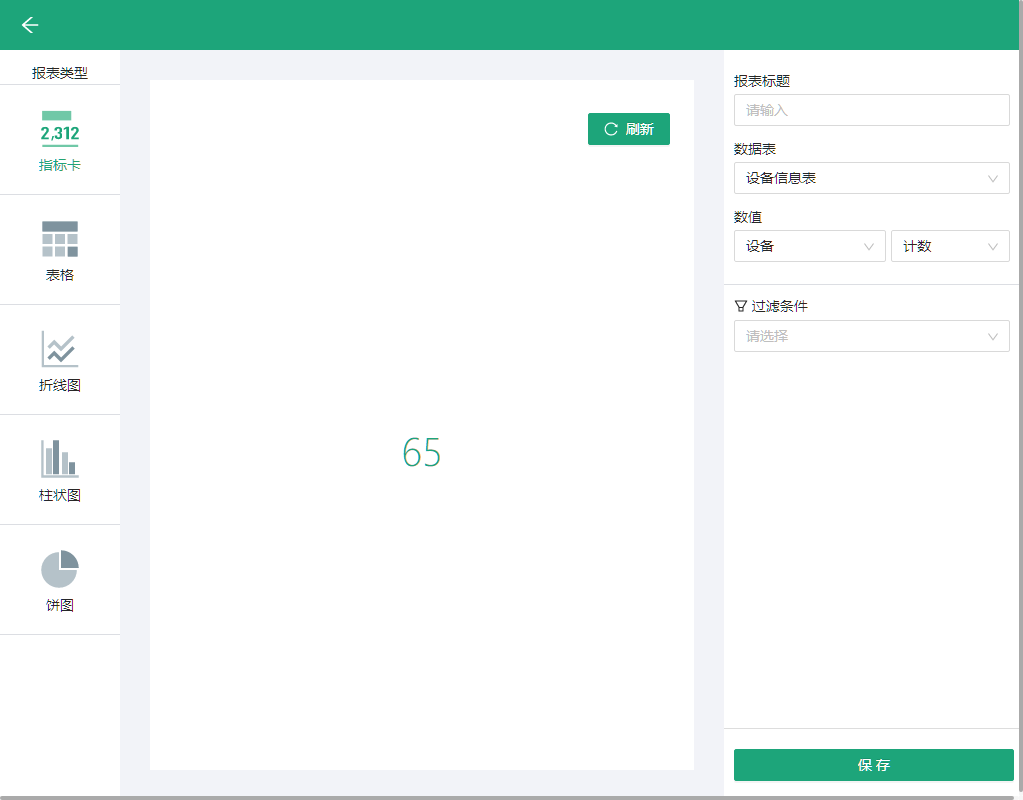Click the 65 metric value in preview
This screenshot has width=1023, height=800.
coord(421,453)
